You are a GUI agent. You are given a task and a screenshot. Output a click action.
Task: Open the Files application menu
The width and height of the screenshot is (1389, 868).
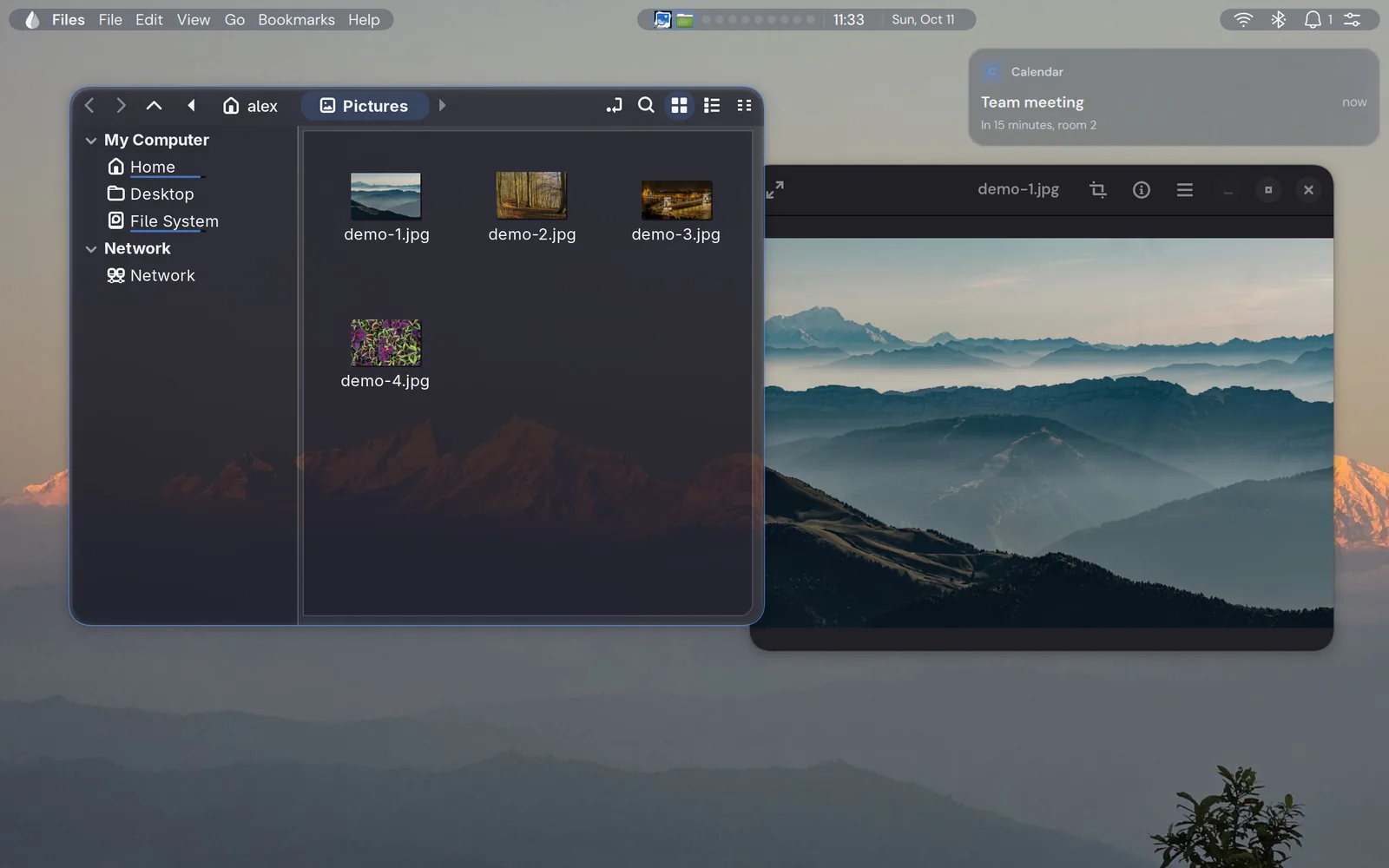click(x=68, y=20)
